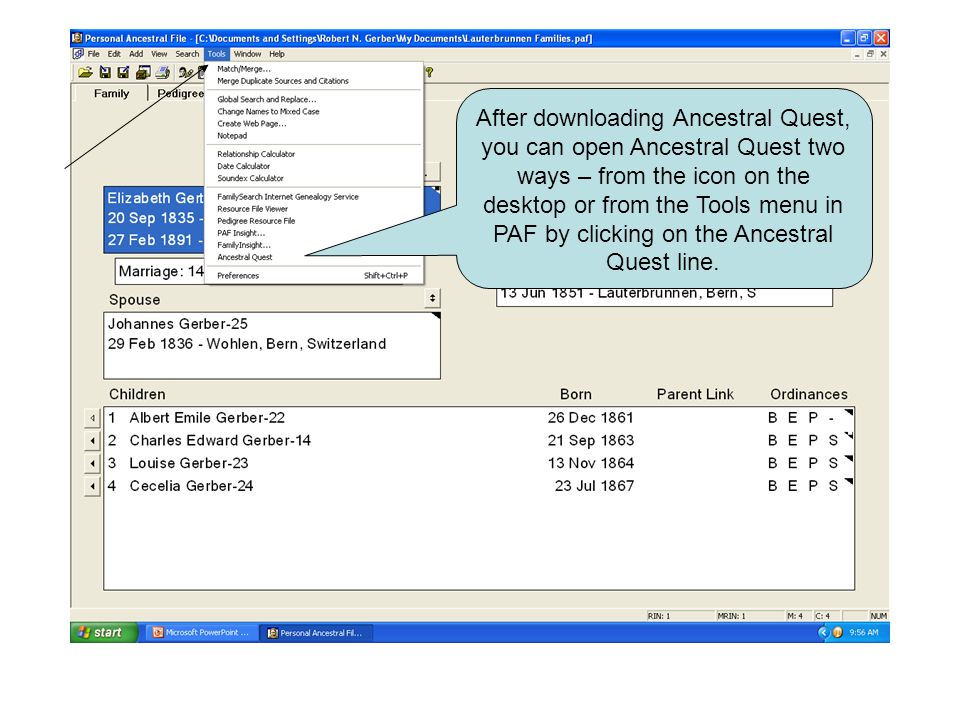Click the arrow button beside Cecelia Gerber-24
This screenshot has width=960, height=720.
[92, 486]
